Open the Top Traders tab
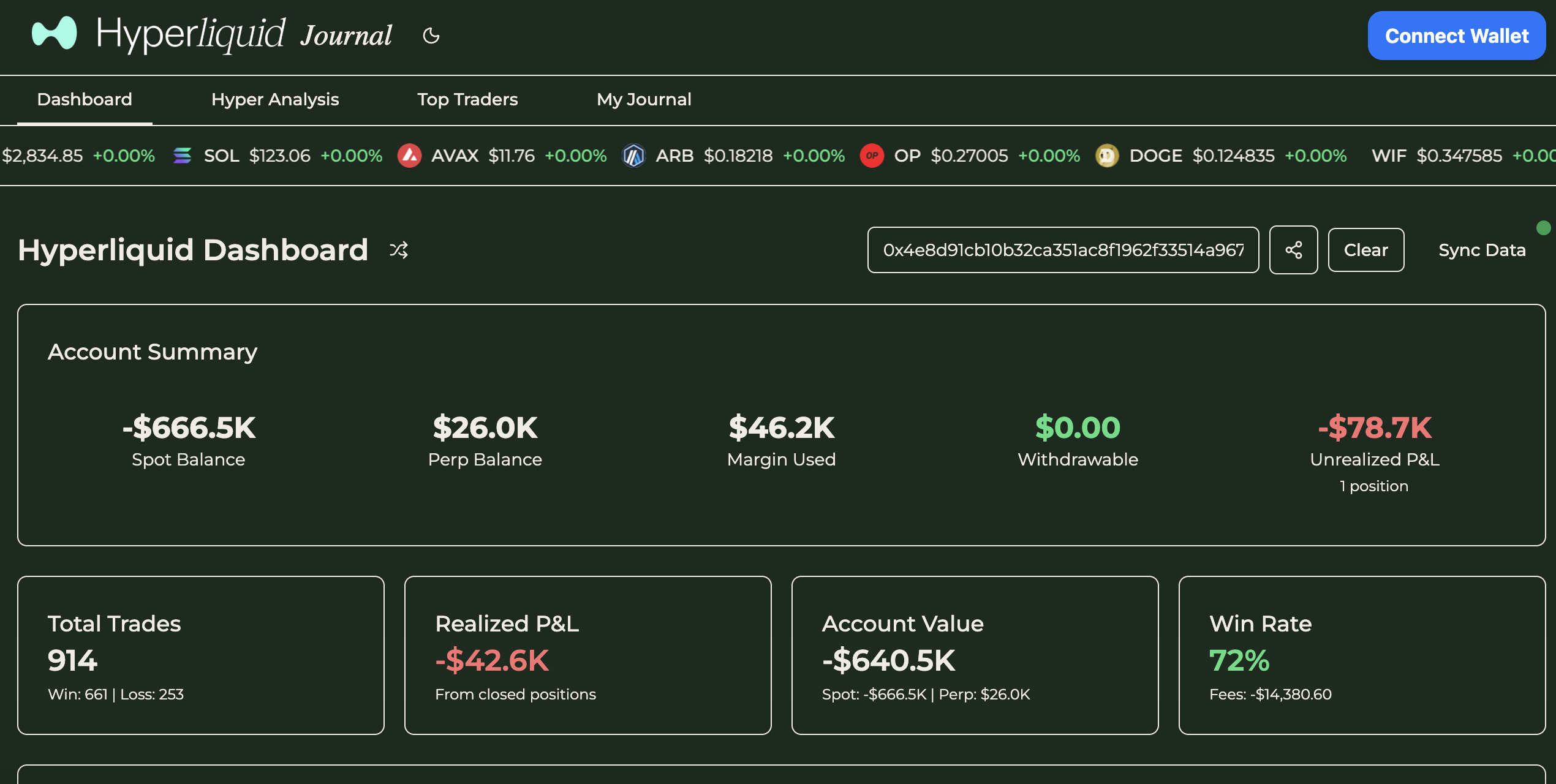The height and width of the screenshot is (784, 1556). tap(467, 99)
